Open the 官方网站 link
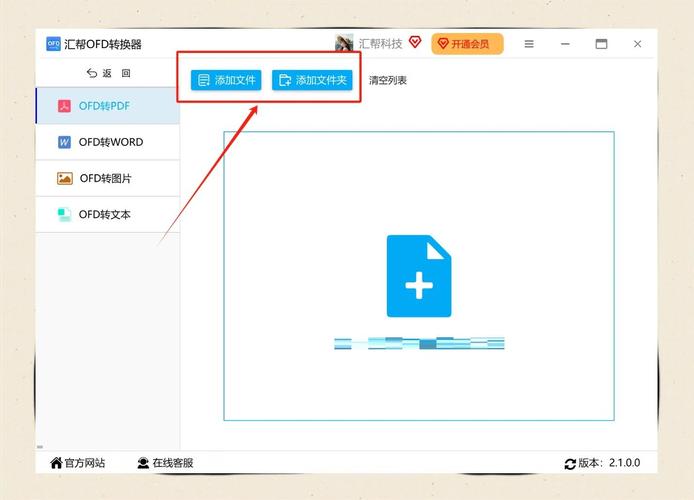The image size is (694, 500). coord(78,463)
